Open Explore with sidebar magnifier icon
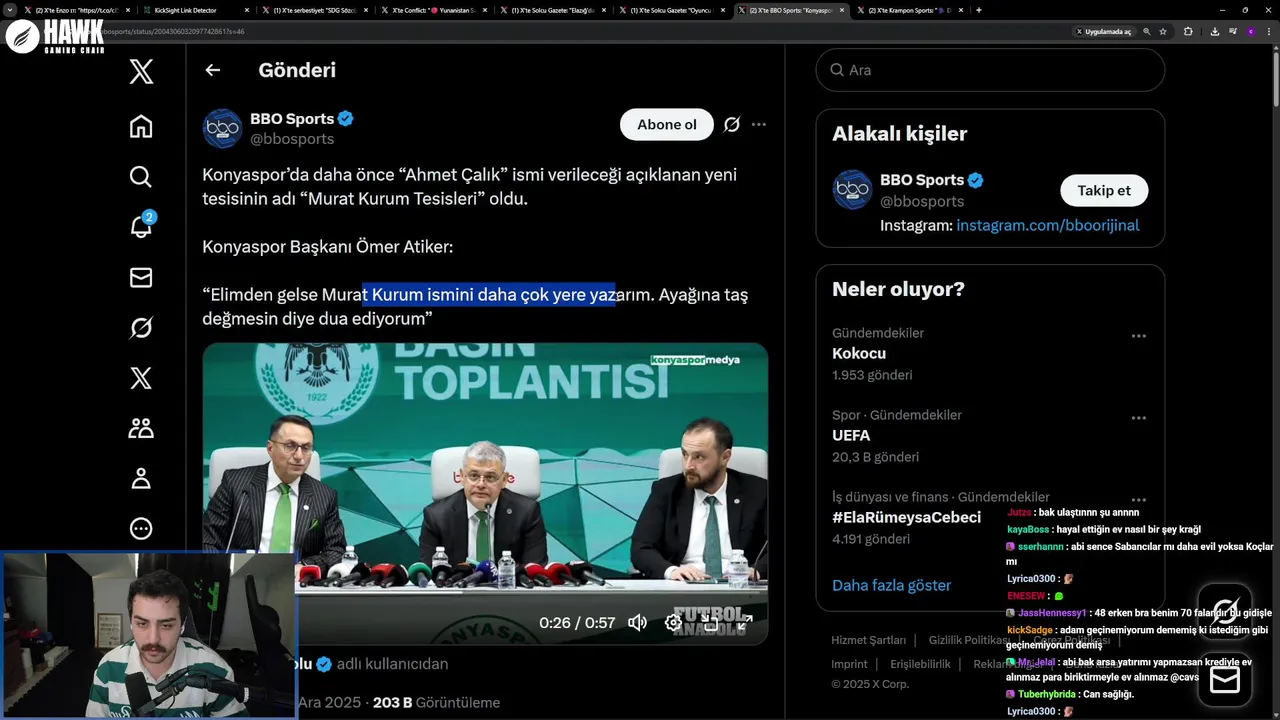This screenshot has width=1280, height=720. pos(141,177)
